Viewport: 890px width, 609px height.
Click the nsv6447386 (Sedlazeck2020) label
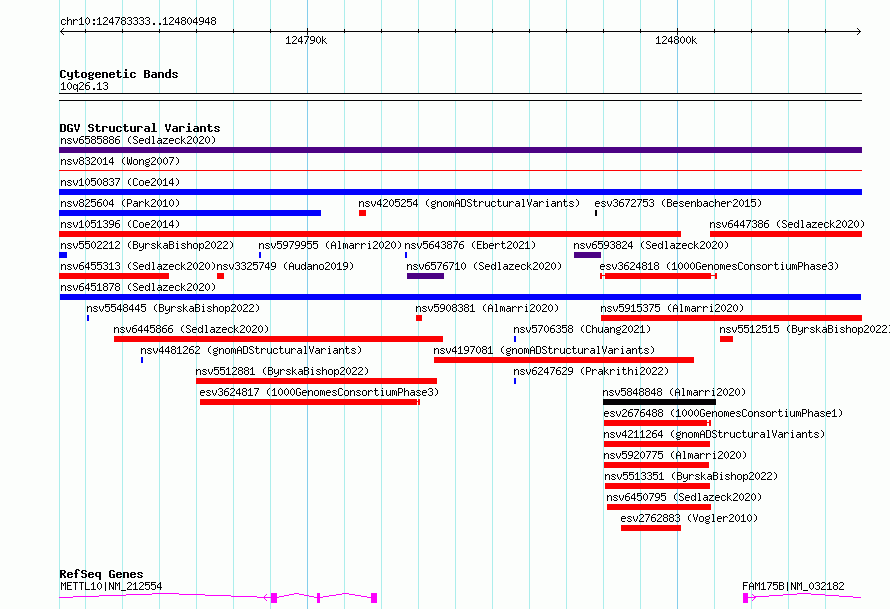787,224
